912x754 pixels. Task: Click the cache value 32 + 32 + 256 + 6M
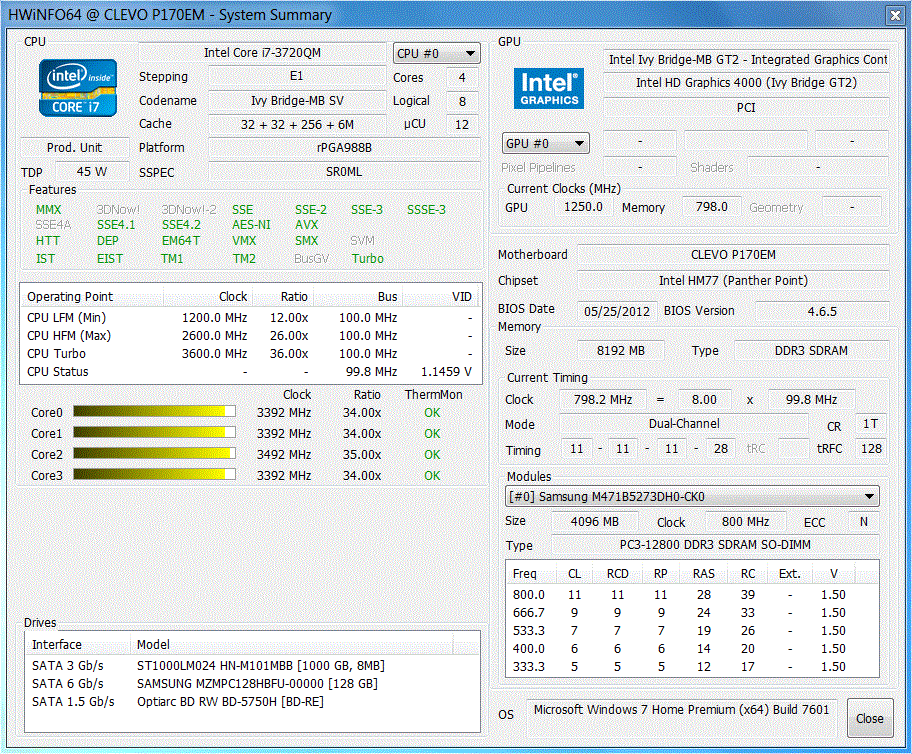tap(297, 125)
